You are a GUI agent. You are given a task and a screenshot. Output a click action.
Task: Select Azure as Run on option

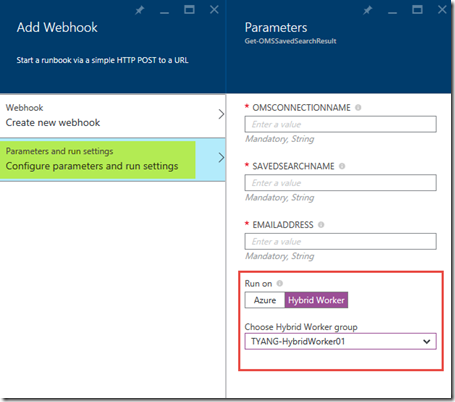[x=265, y=300]
